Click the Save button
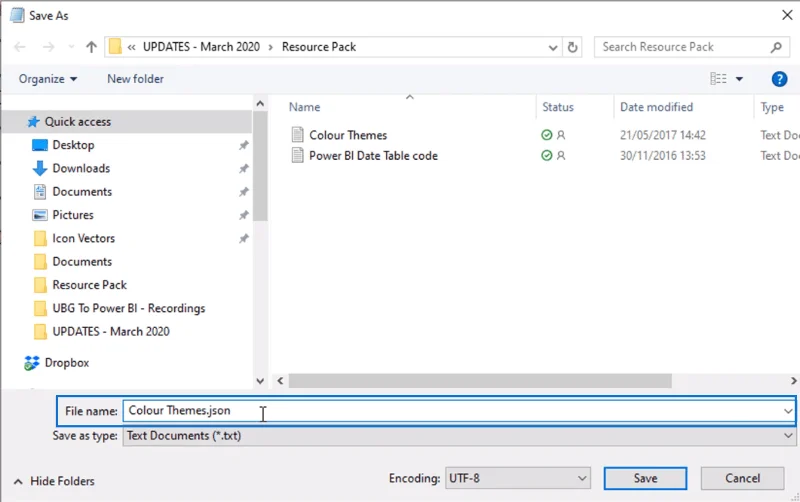 tap(645, 478)
